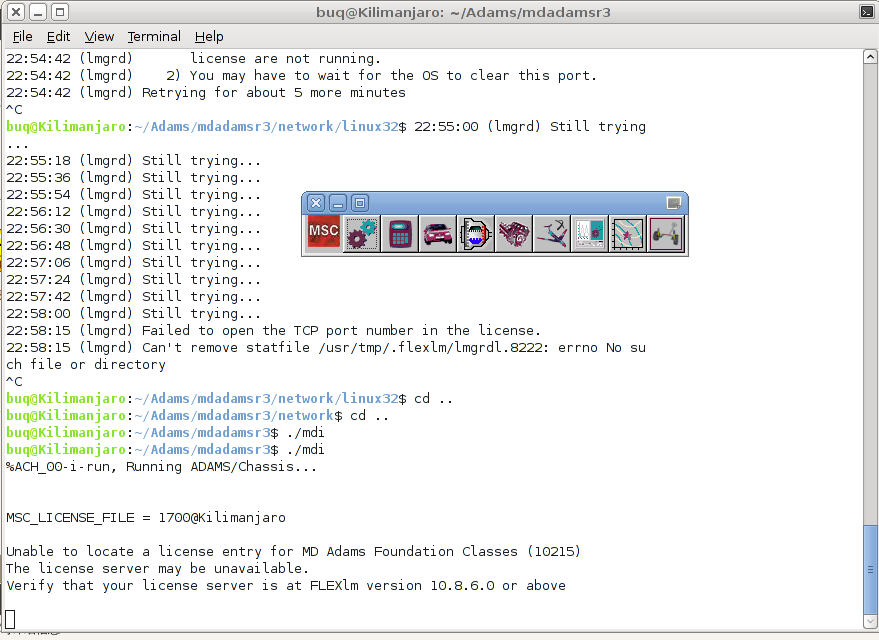879x640 pixels.
Task: Click the terminal title 'buq@Kilimanjaro: ~/Adams/mdadamsr3'
Action: coord(463,12)
